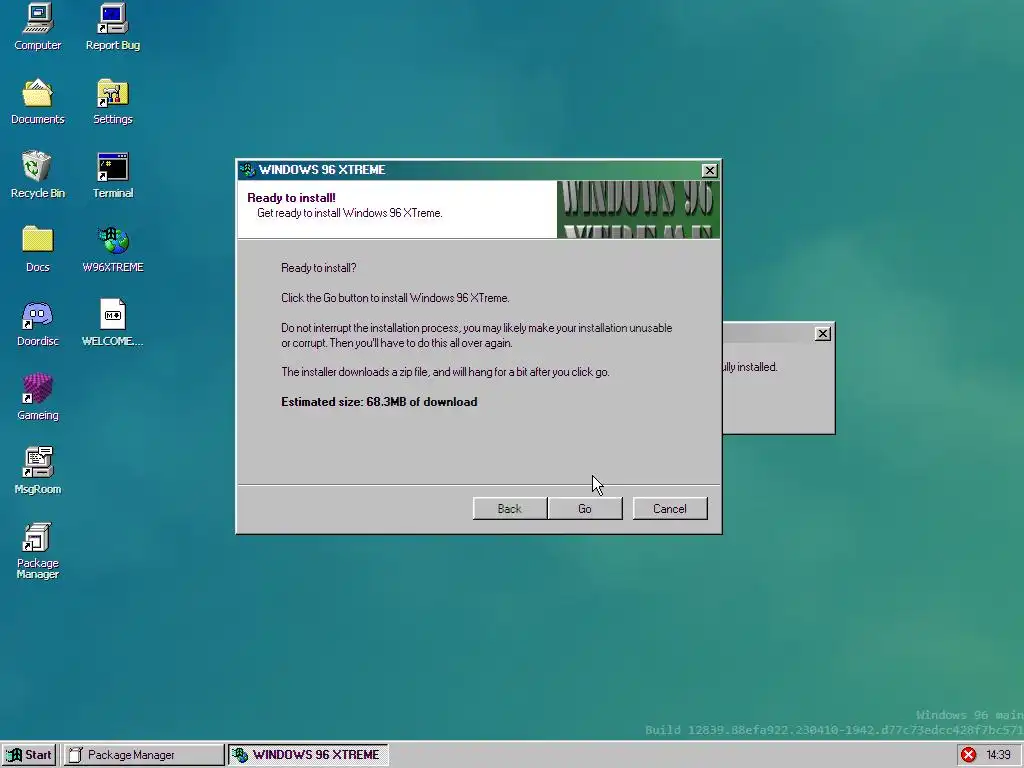The width and height of the screenshot is (1024, 768).
Task: Click WINDOWS 96 XTREME taskbar button
Action: (308, 755)
